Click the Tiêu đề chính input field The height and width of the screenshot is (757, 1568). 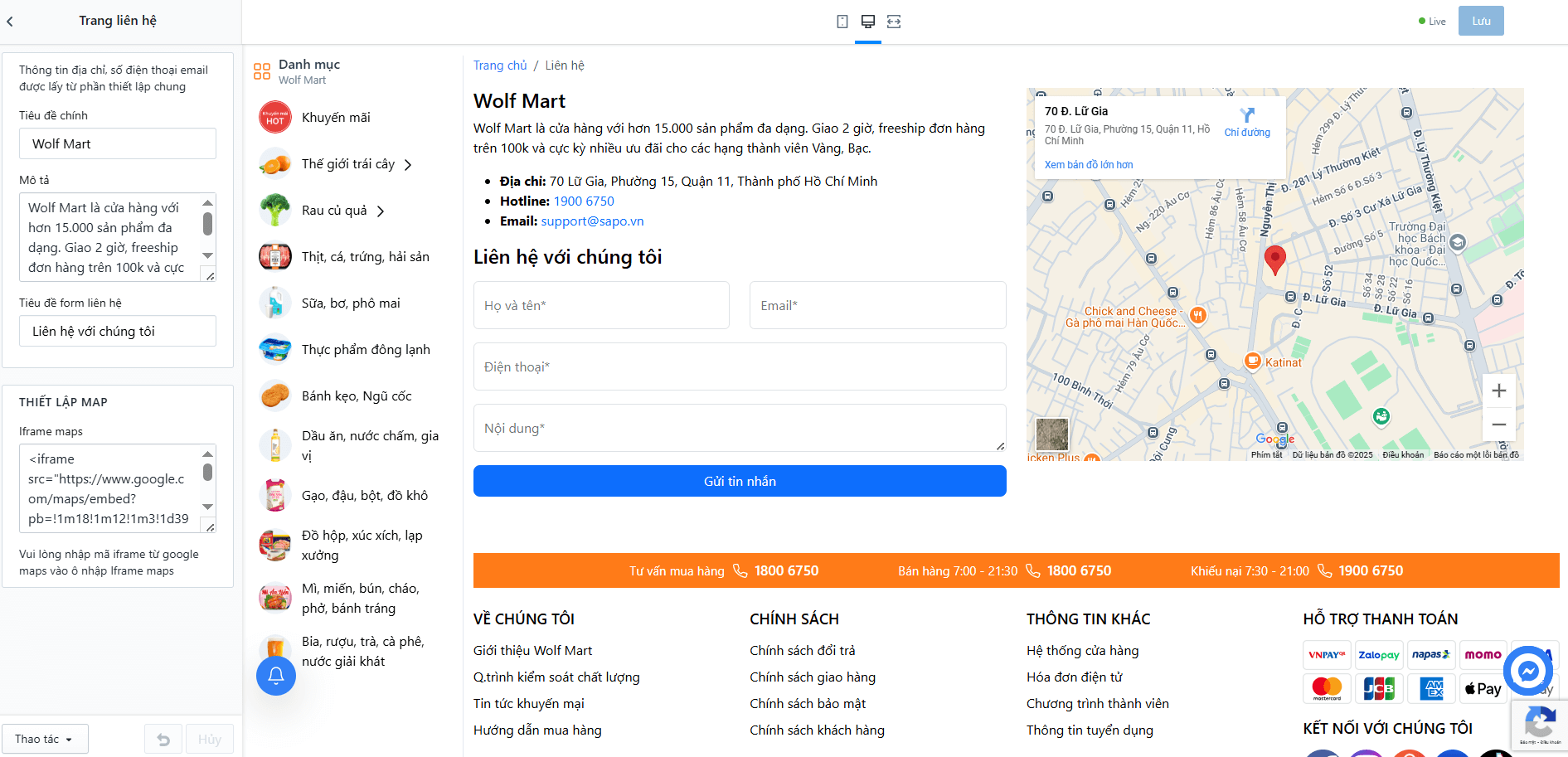click(x=118, y=143)
